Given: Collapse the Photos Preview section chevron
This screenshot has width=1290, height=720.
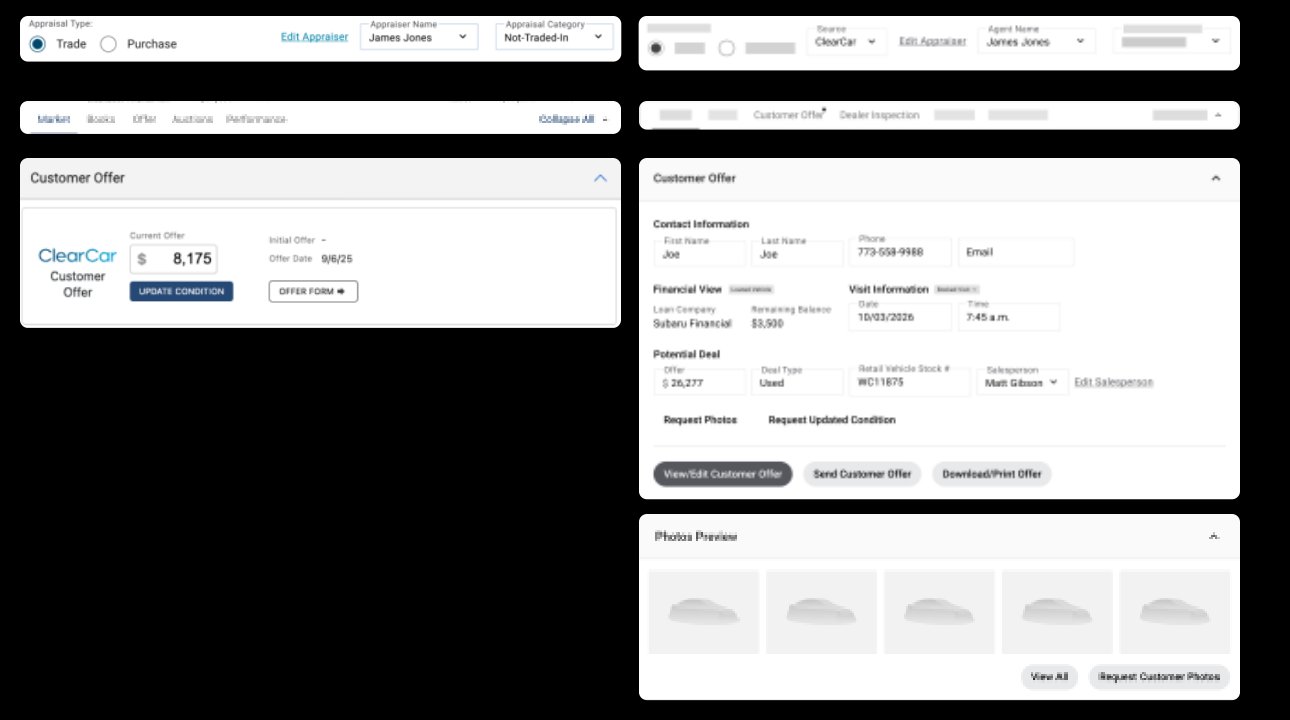Looking at the screenshot, I should (x=1213, y=537).
